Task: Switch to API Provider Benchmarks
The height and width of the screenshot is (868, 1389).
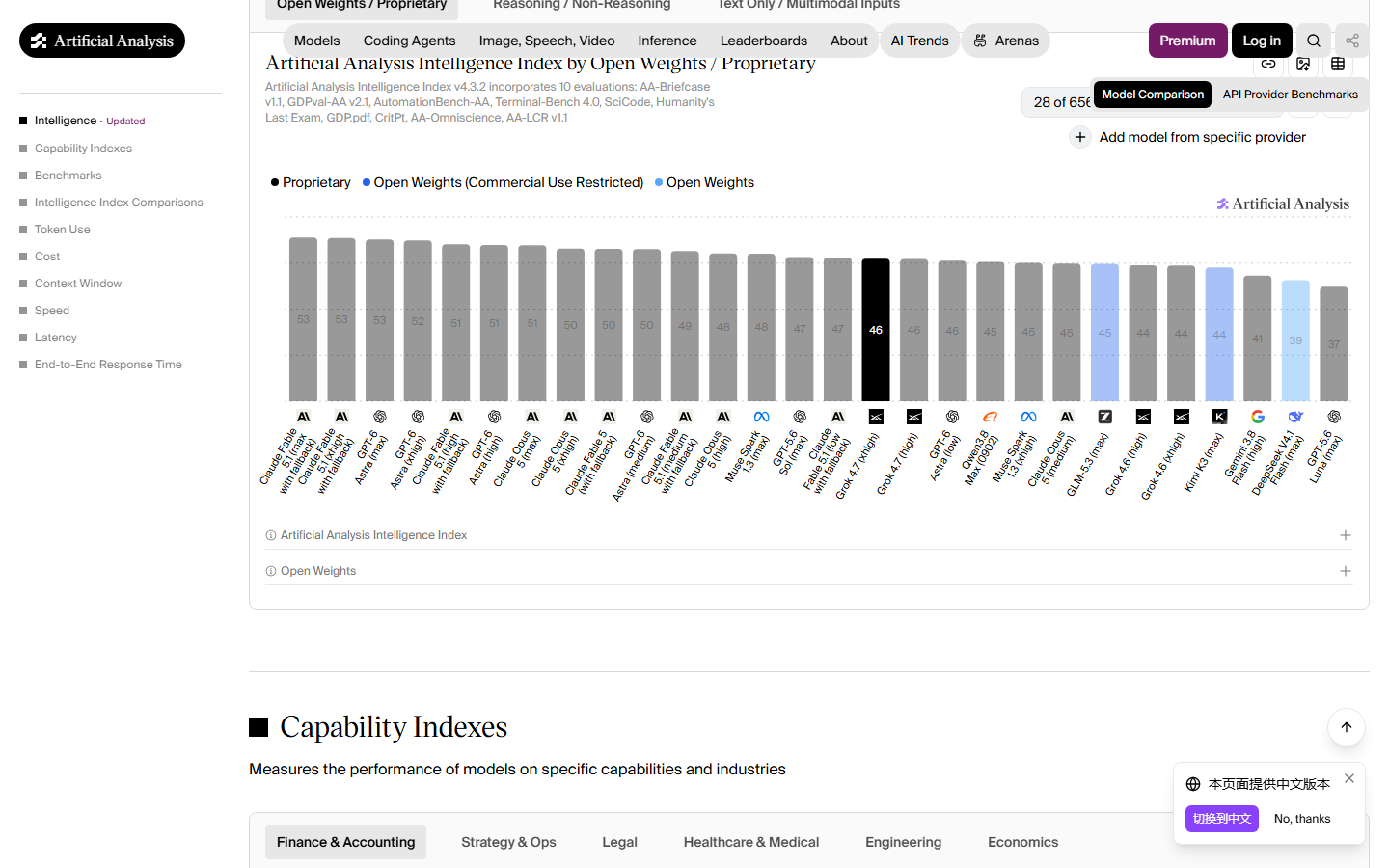Action: 1290,95
